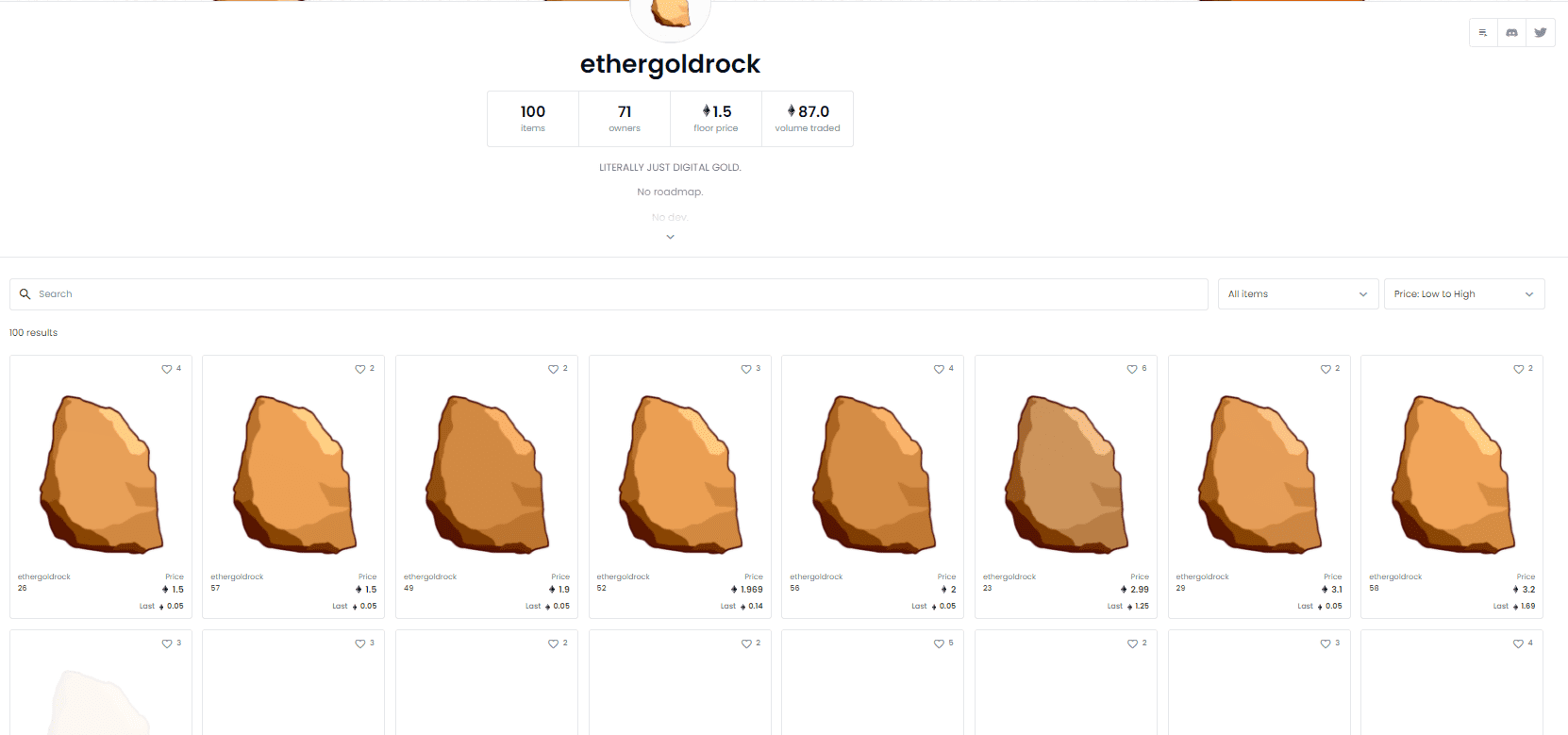The height and width of the screenshot is (735, 1568).
Task: Like item 56 with the heart icon
Action: click(939, 369)
